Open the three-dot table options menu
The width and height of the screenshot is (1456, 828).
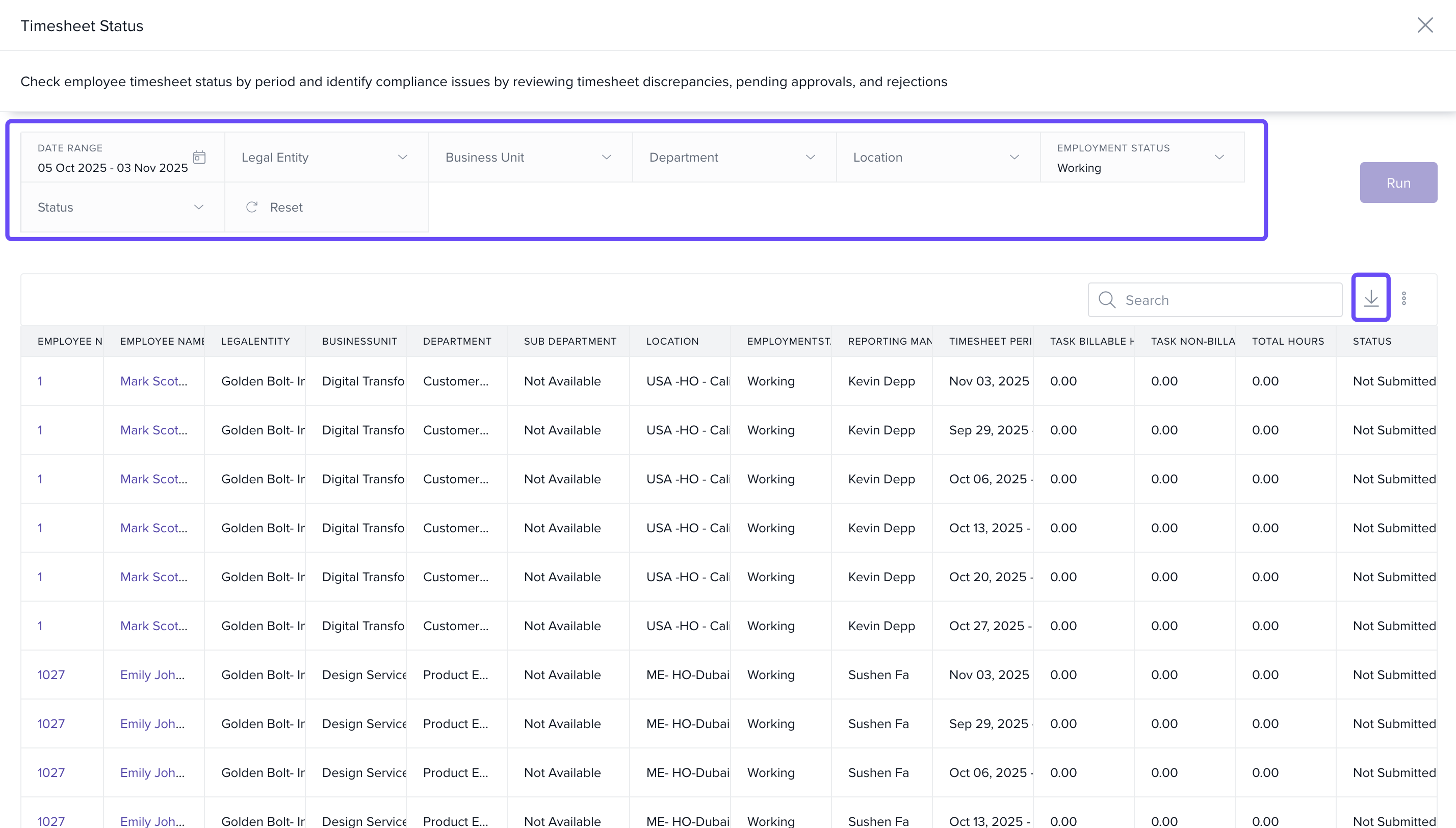[x=1403, y=299]
